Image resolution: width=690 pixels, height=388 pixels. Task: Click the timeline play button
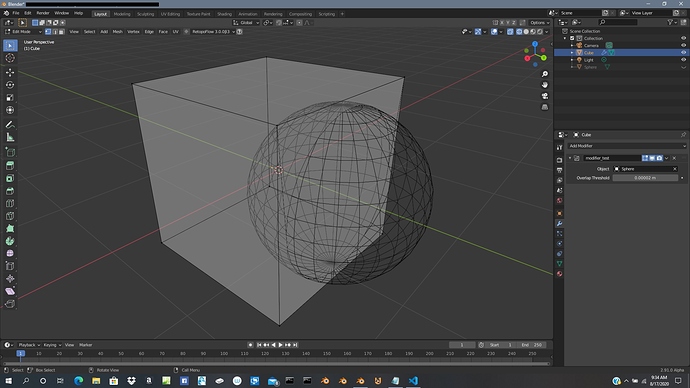[280, 345]
